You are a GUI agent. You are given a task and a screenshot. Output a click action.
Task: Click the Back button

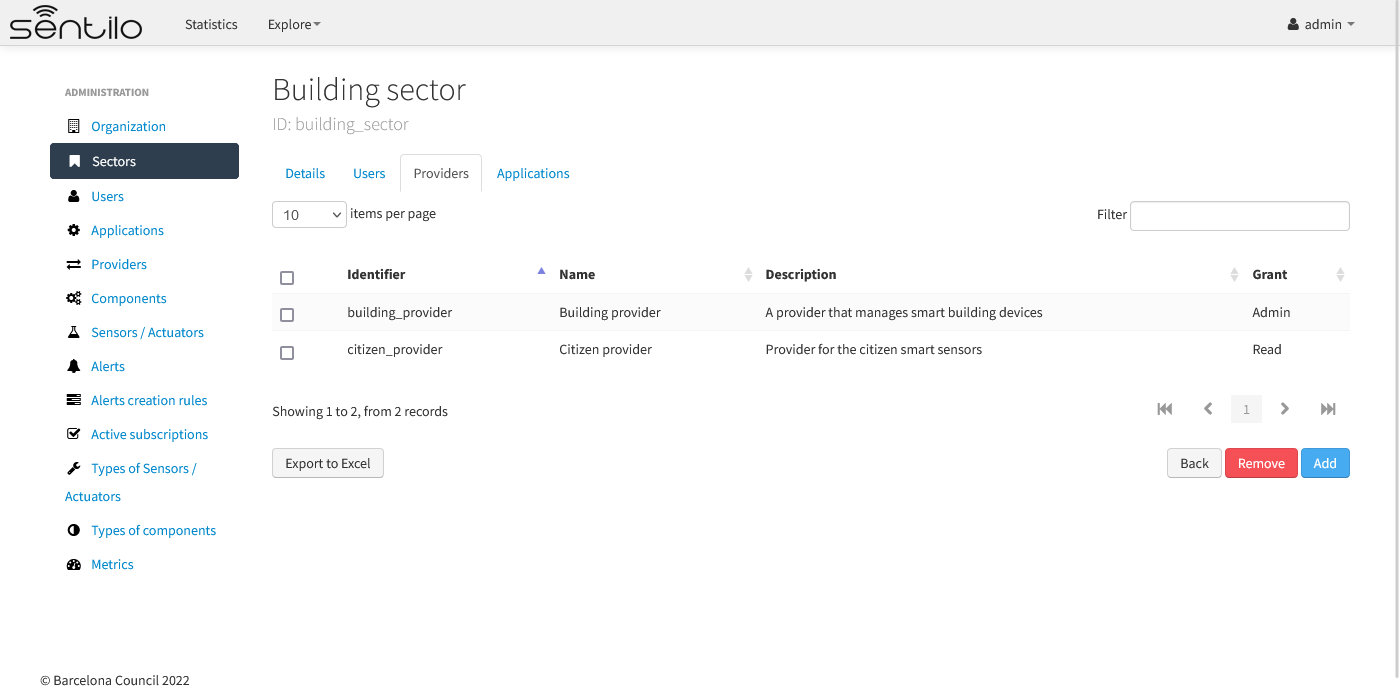click(x=1194, y=463)
